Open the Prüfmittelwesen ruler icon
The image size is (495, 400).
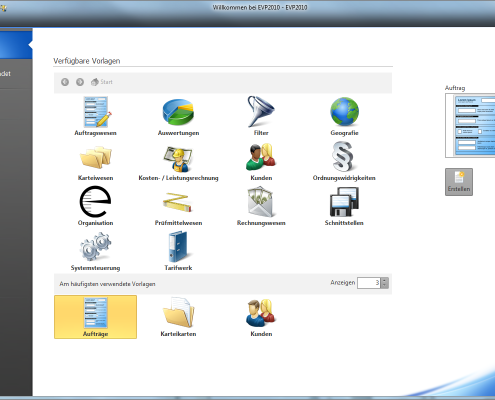178,206
